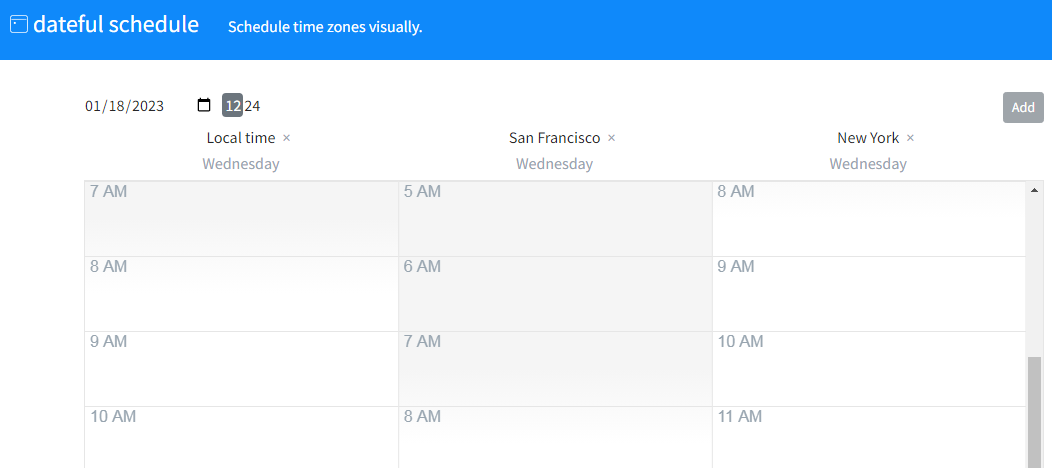Click the scrollbar up arrow
Screen dimensions: 1052x468
(x=1034, y=190)
